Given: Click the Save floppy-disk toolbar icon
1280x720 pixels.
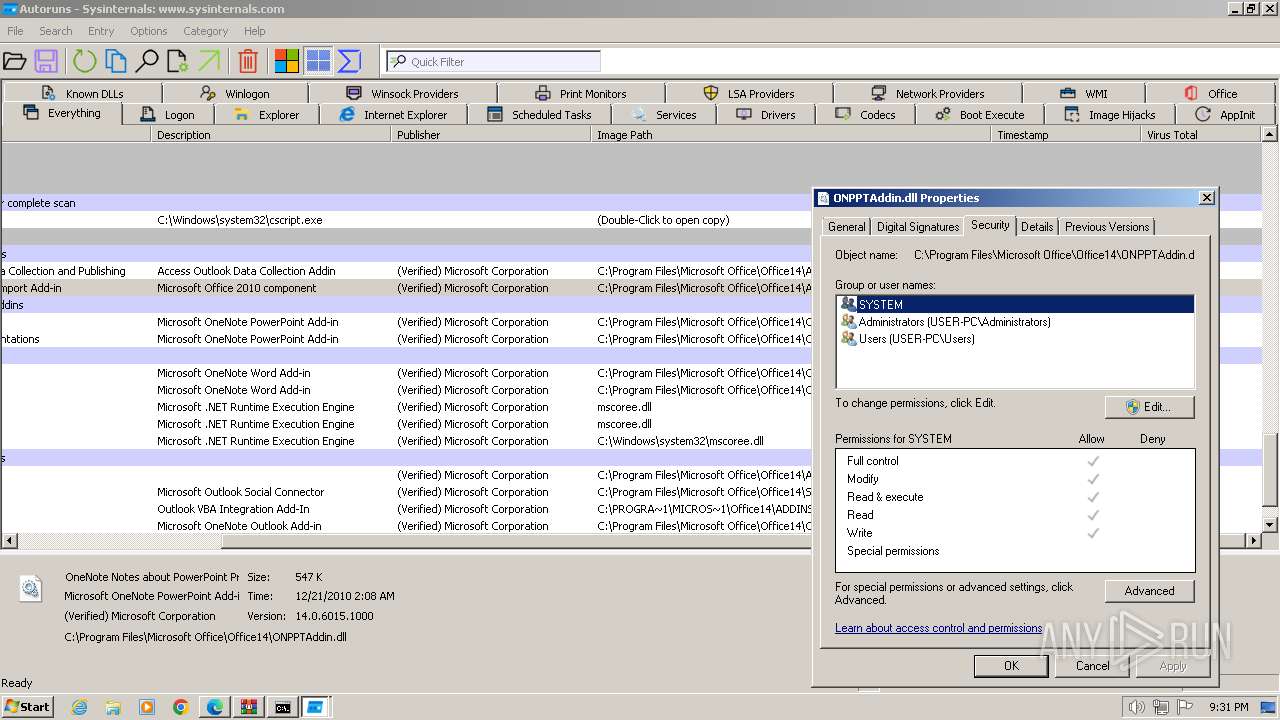Looking at the screenshot, I should pyautogui.click(x=46, y=61).
